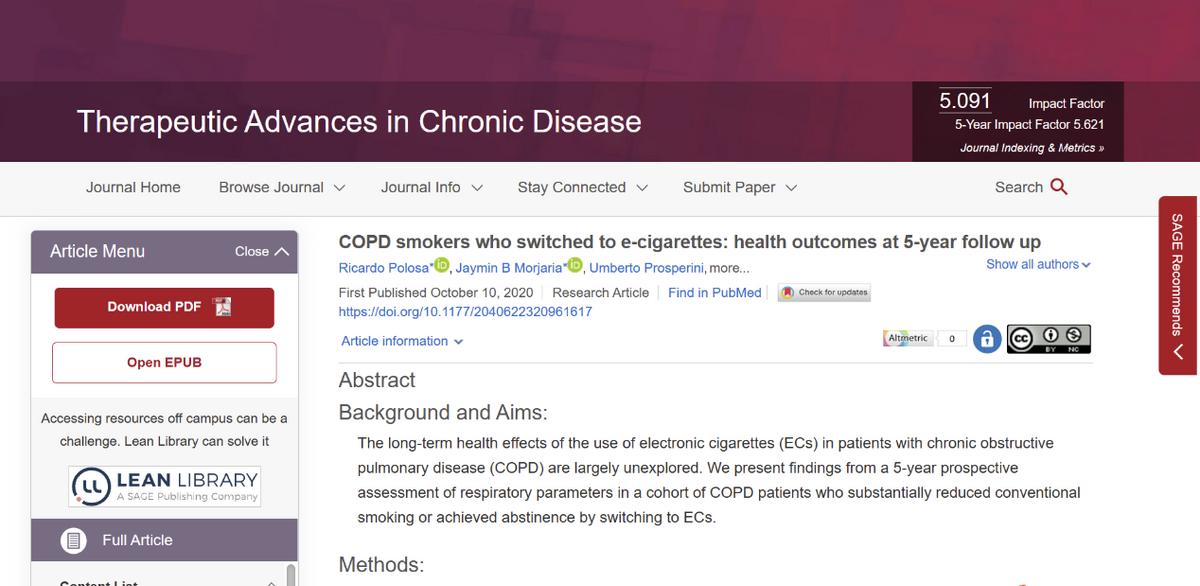Click the Check for updates badge
The width and height of the screenshot is (1200, 586).
pyautogui.click(x=825, y=293)
